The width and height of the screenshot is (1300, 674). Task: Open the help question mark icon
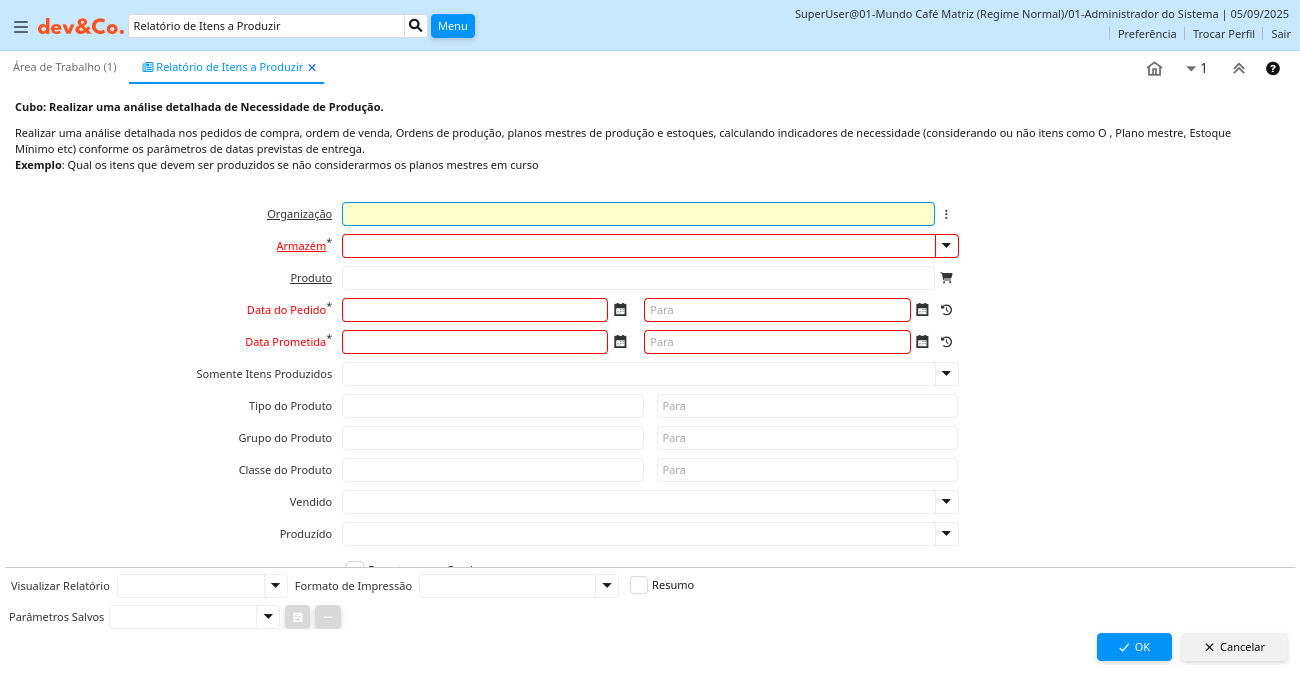[x=1273, y=69]
